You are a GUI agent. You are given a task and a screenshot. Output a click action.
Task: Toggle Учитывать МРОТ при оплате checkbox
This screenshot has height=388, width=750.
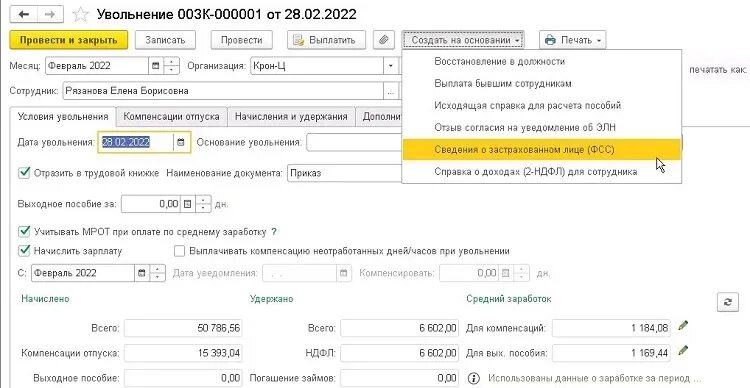tap(23, 232)
